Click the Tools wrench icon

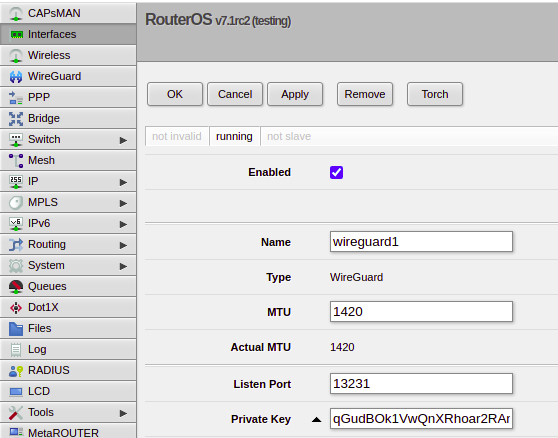point(16,412)
